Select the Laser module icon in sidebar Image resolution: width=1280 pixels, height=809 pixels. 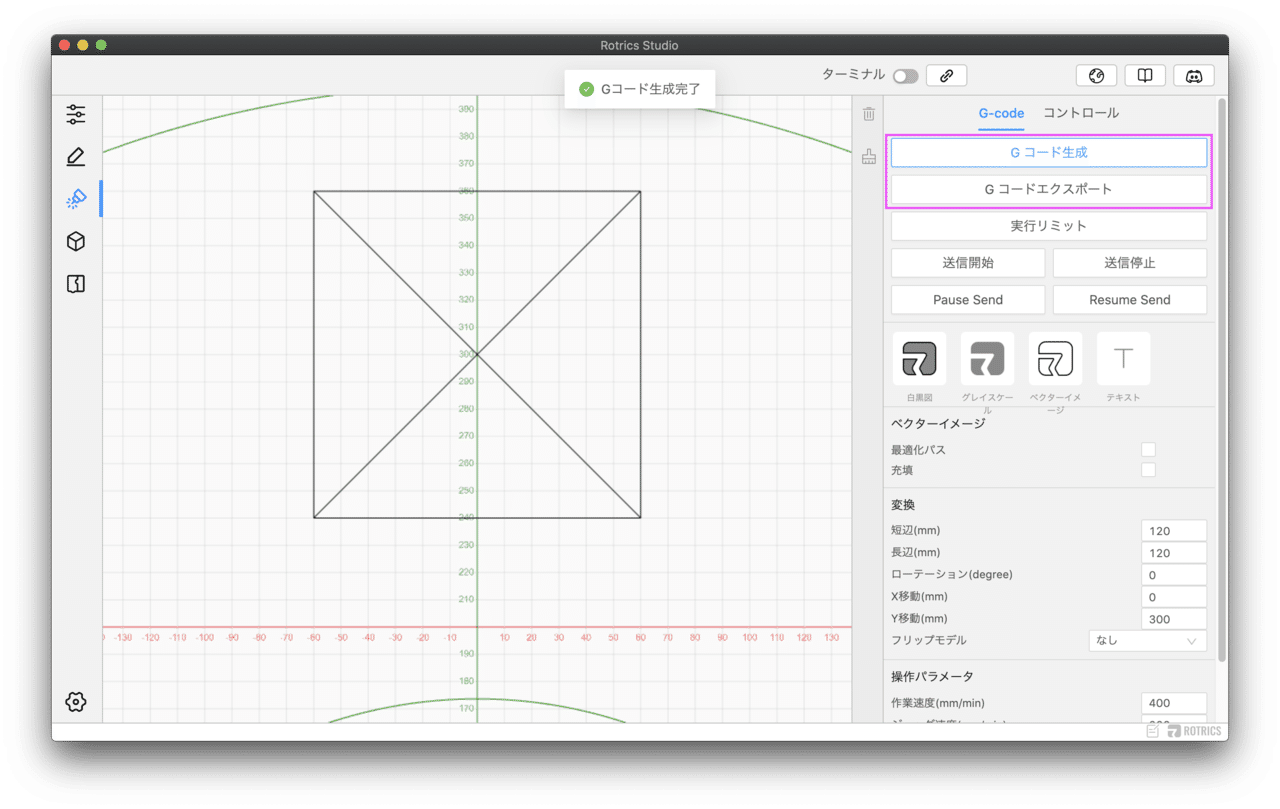pyautogui.click(x=76, y=199)
